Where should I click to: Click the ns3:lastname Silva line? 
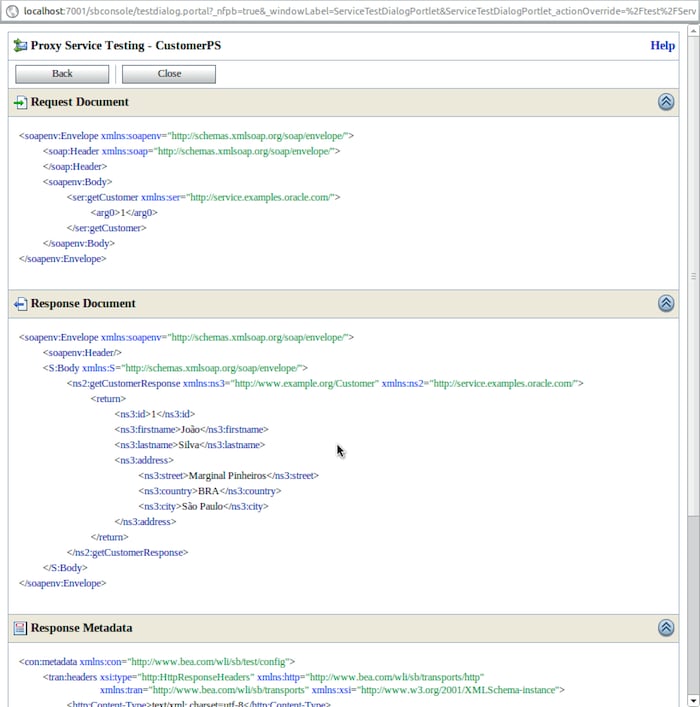tap(189, 445)
